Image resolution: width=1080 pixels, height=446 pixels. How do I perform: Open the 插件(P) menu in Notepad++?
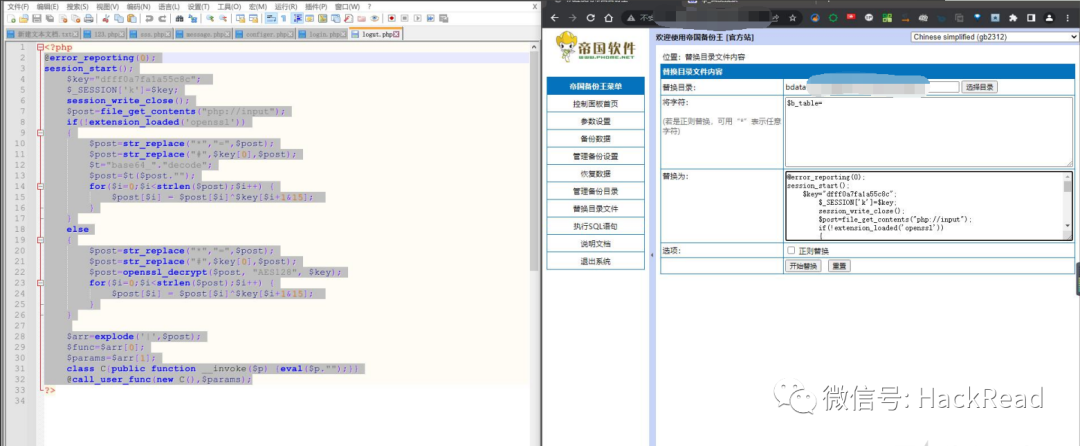click(316, 6)
